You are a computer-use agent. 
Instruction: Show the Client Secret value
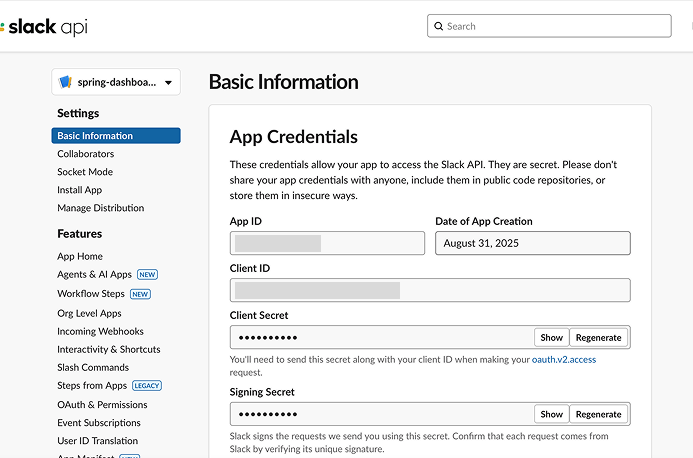tap(551, 337)
